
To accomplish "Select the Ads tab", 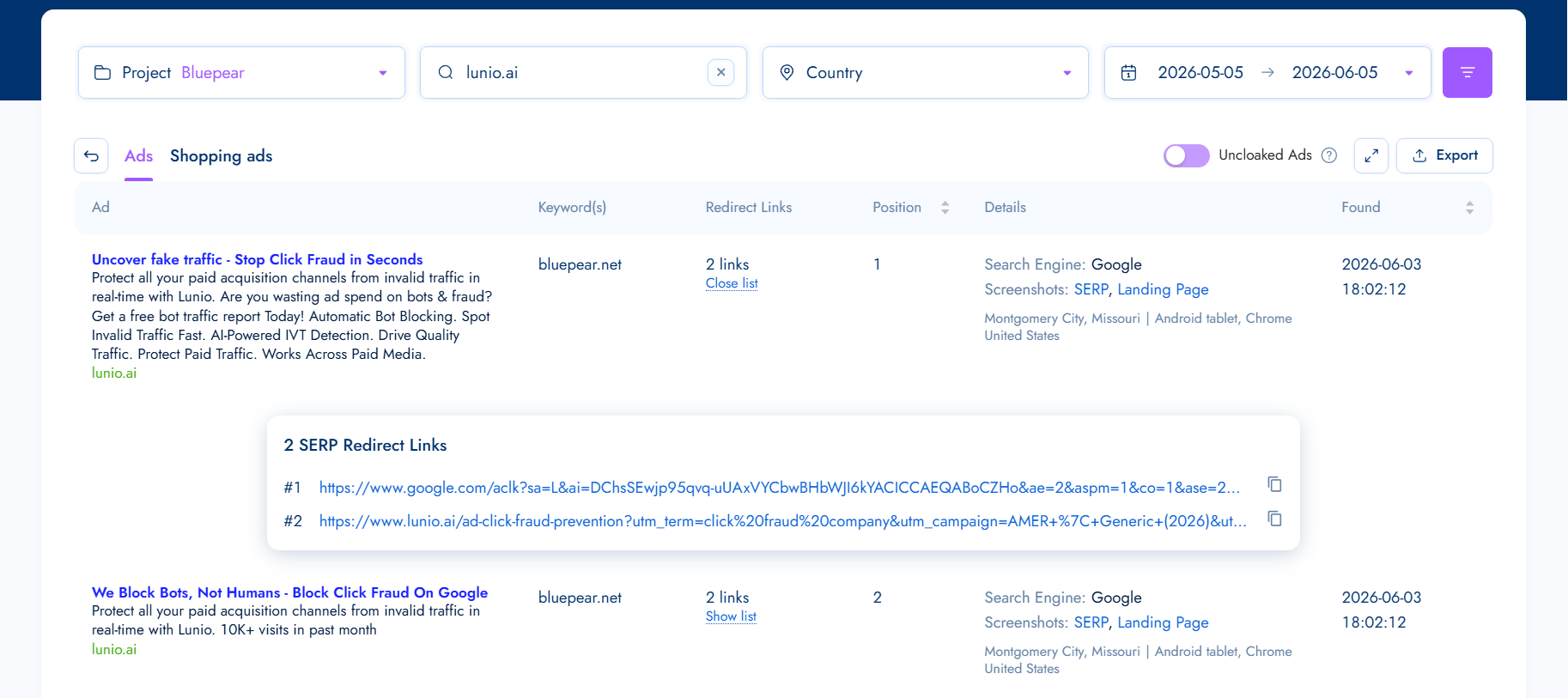I will (x=138, y=155).
